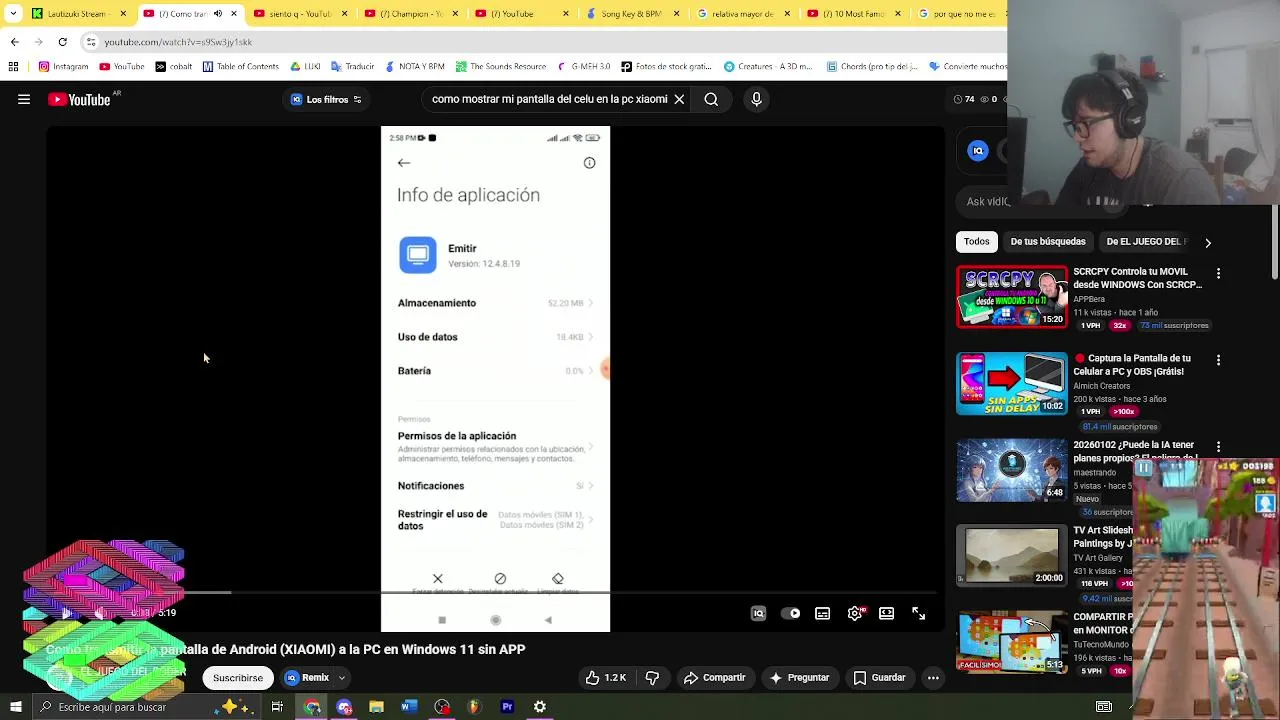The height and width of the screenshot is (720, 1280).
Task: Click the youtube.com address bar URL
Action: tap(178, 42)
